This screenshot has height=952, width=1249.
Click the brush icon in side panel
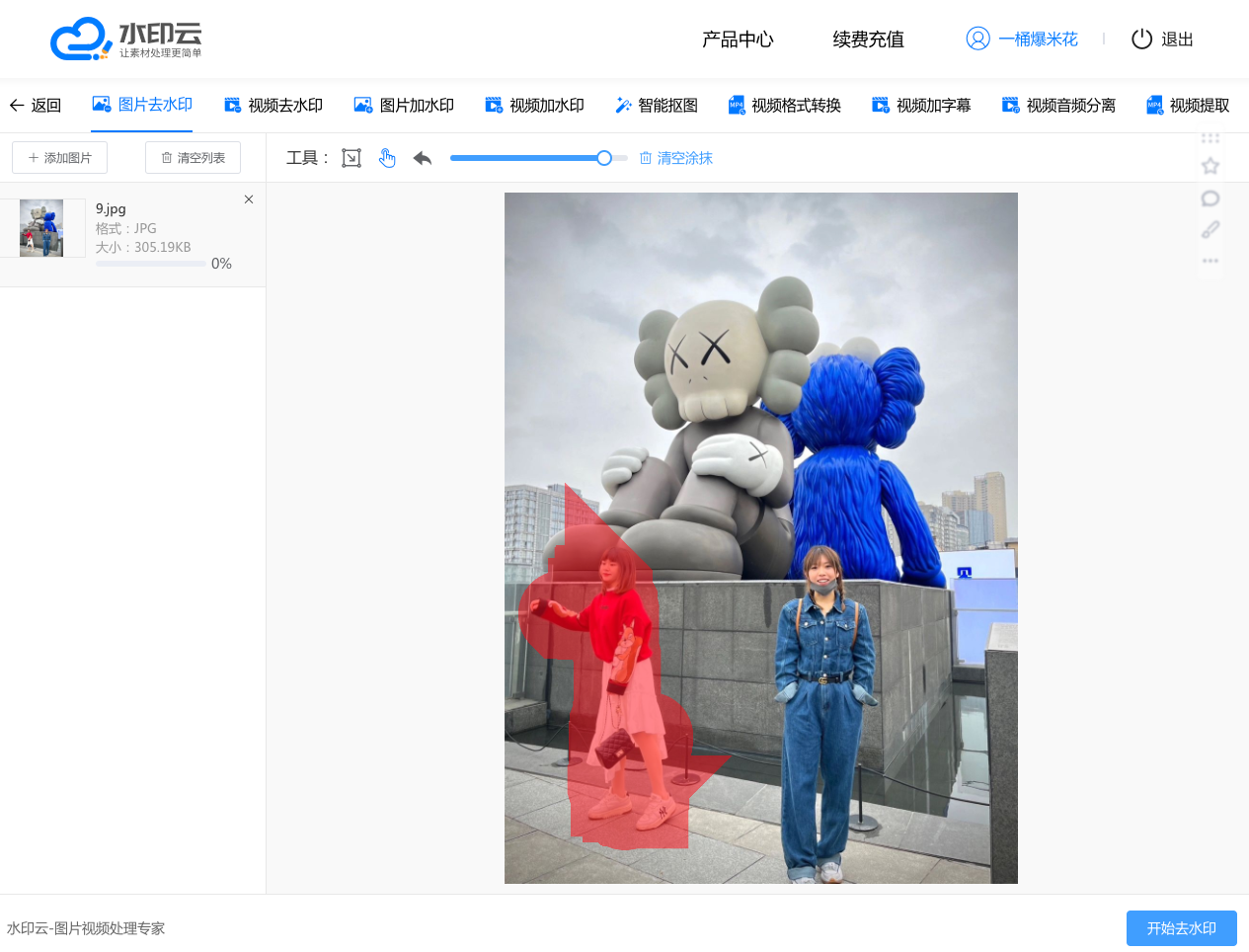(1210, 230)
